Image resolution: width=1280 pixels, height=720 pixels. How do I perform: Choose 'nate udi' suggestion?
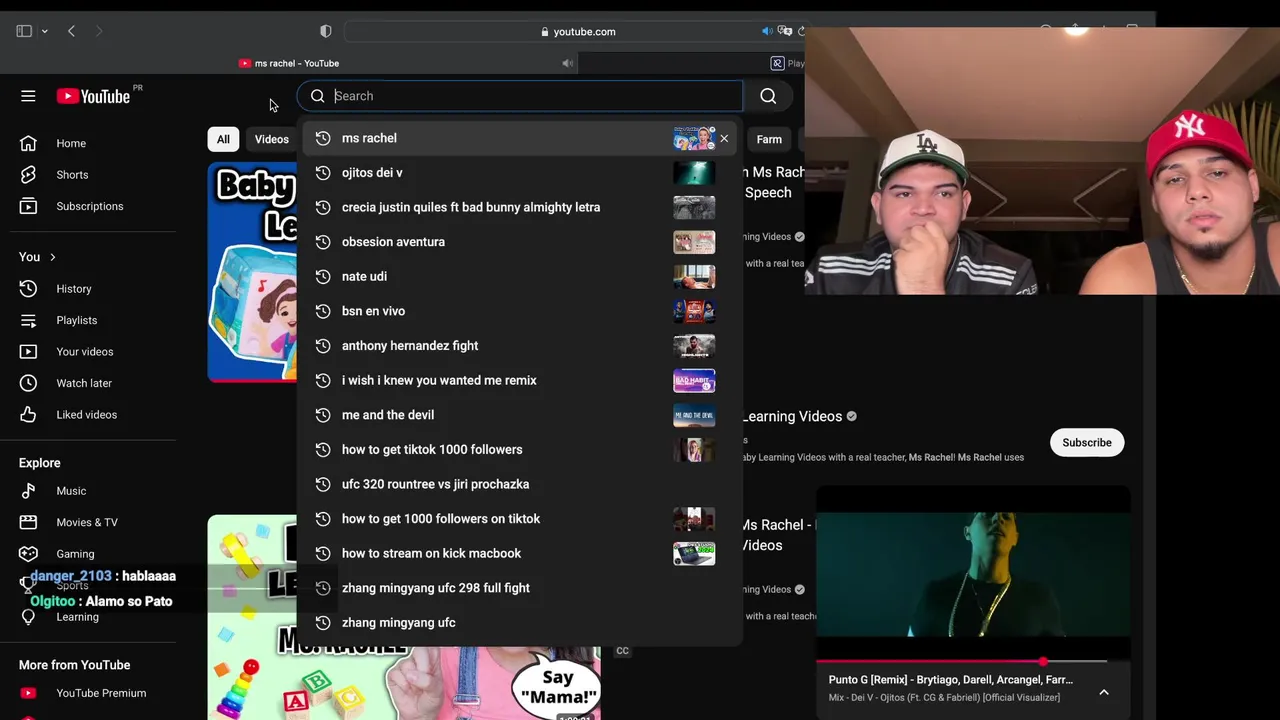[x=519, y=276]
